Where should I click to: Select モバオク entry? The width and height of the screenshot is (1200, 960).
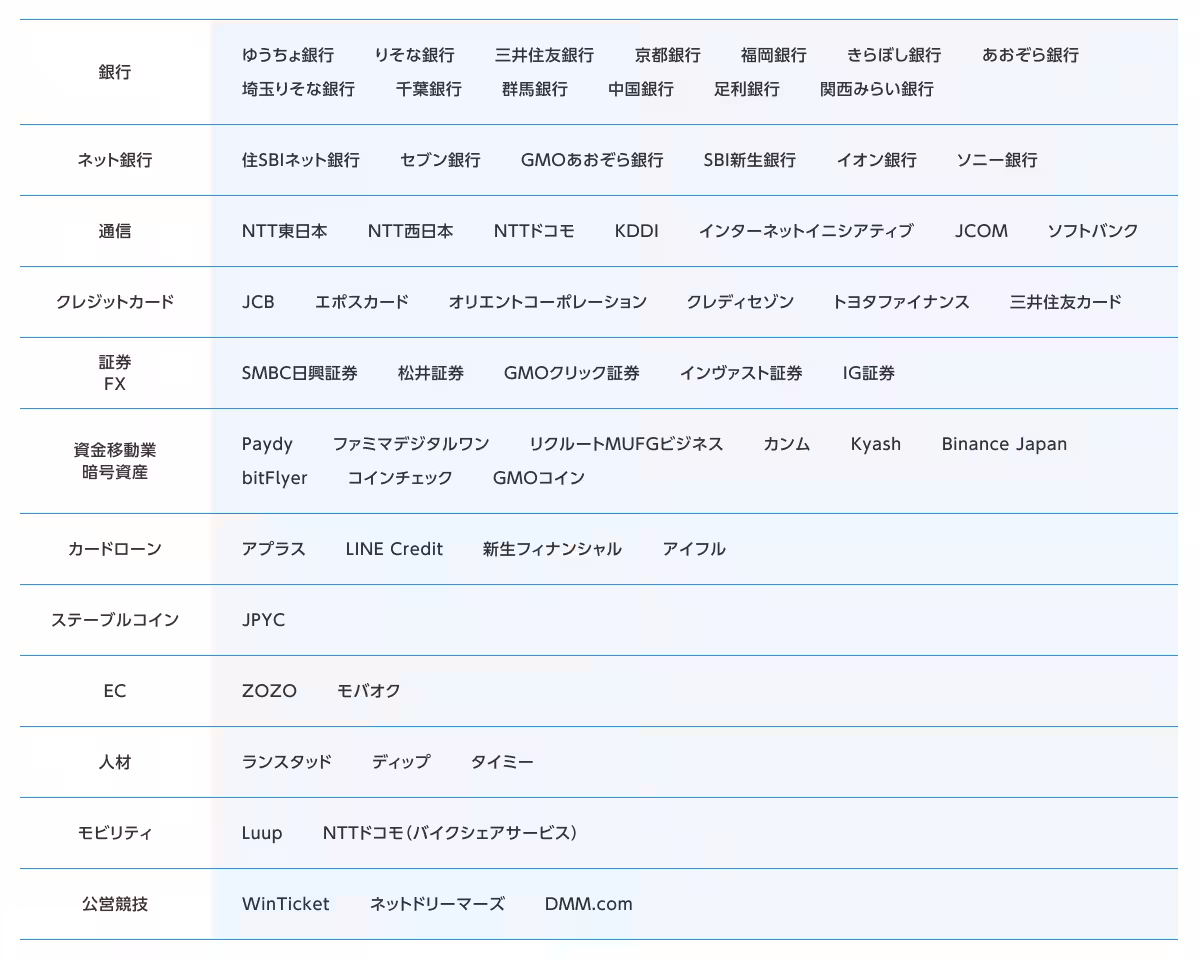click(x=369, y=691)
